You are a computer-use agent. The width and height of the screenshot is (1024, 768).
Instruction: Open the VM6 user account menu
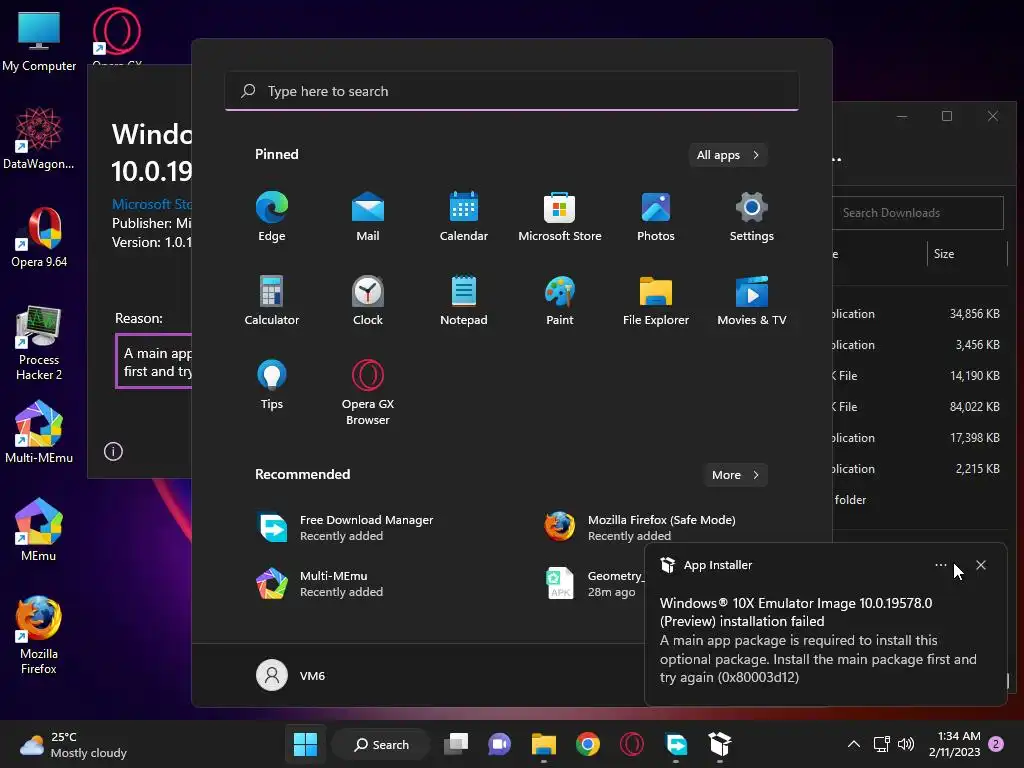click(291, 675)
